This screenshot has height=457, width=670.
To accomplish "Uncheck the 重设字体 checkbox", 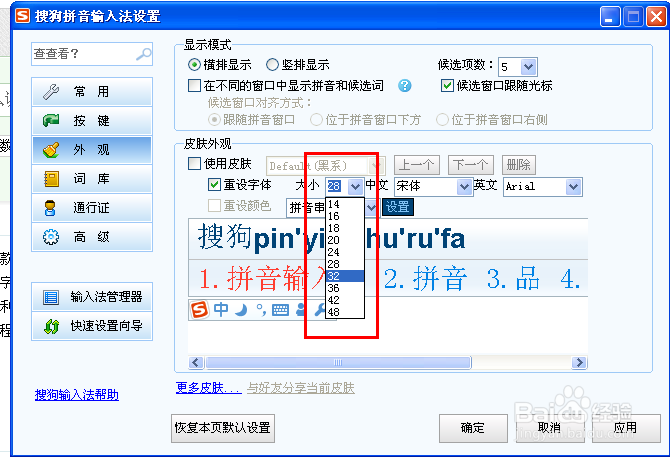I will (x=214, y=185).
